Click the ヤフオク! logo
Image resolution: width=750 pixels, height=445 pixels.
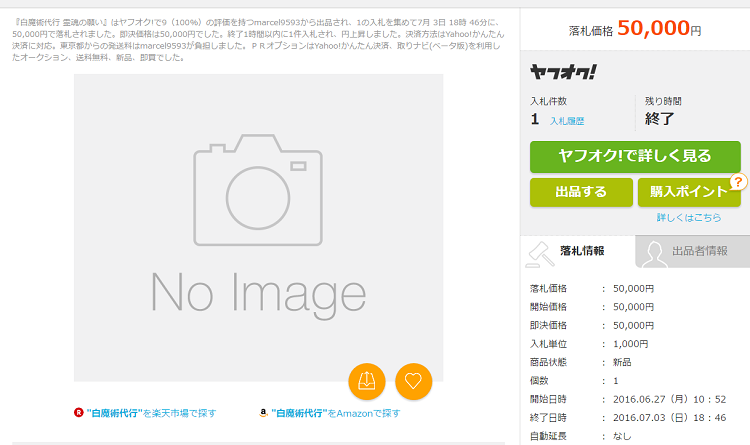click(563, 72)
